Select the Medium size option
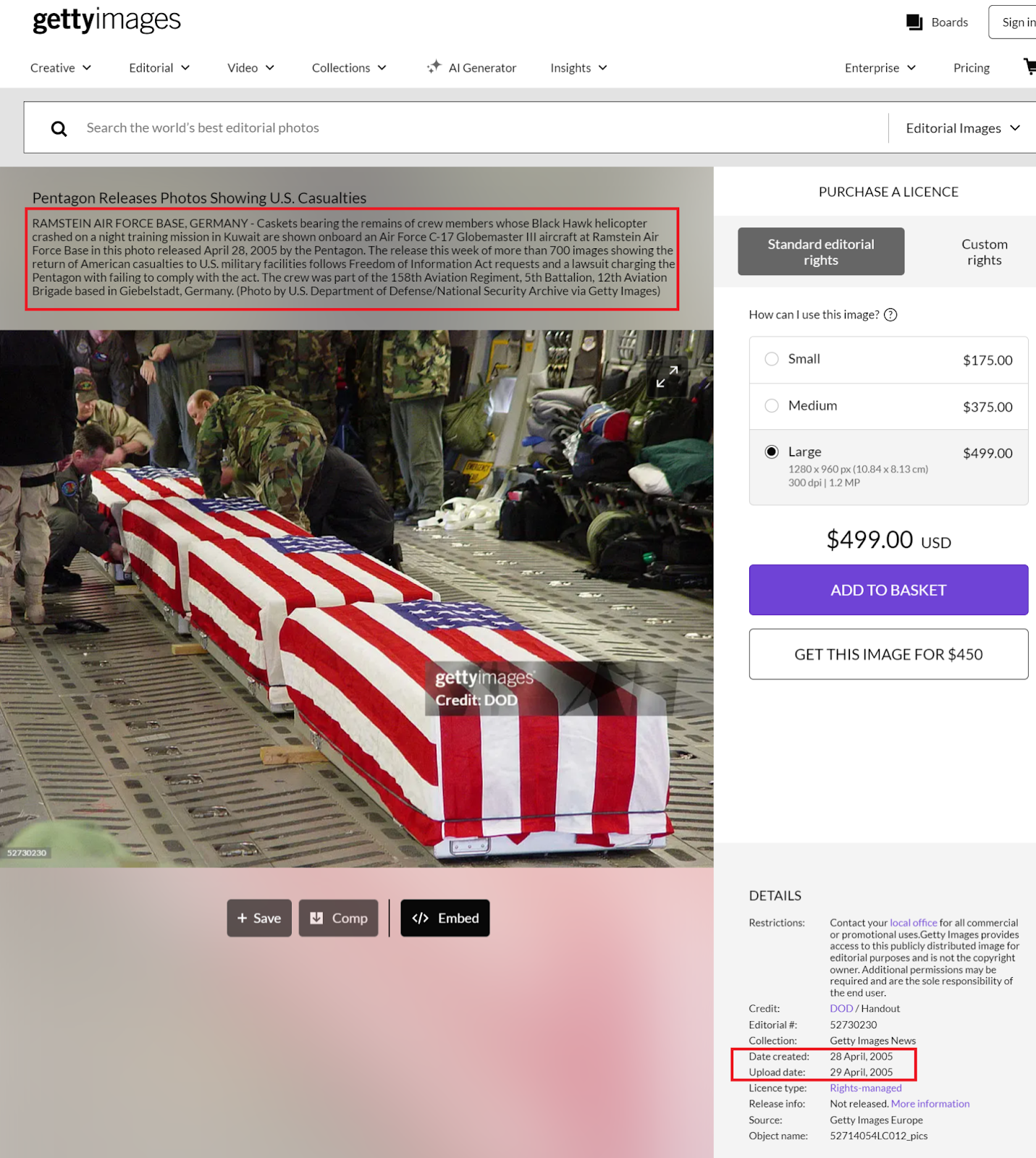The width and height of the screenshot is (1036, 1158). [x=888, y=406]
